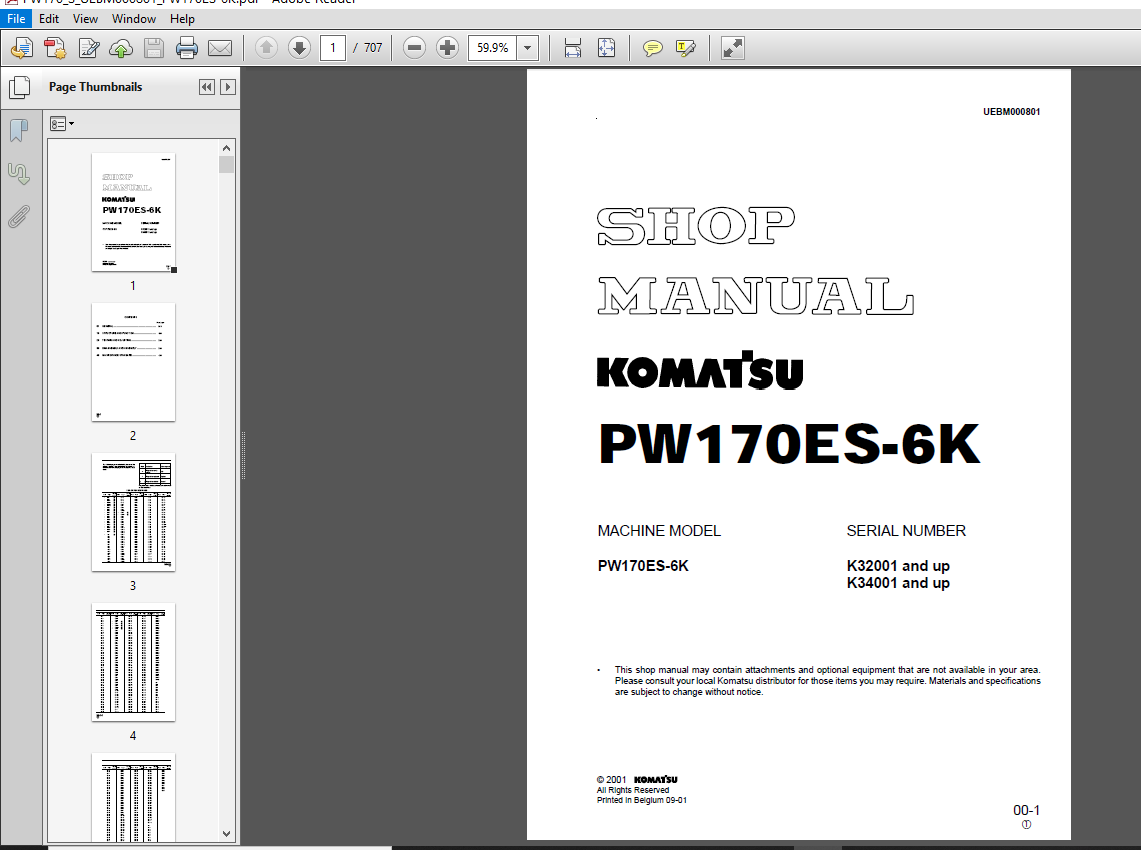Image resolution: width=1141 pixels, height=850 pixels.
Task: Click the page number input field
Action: (x=333, y=48)
